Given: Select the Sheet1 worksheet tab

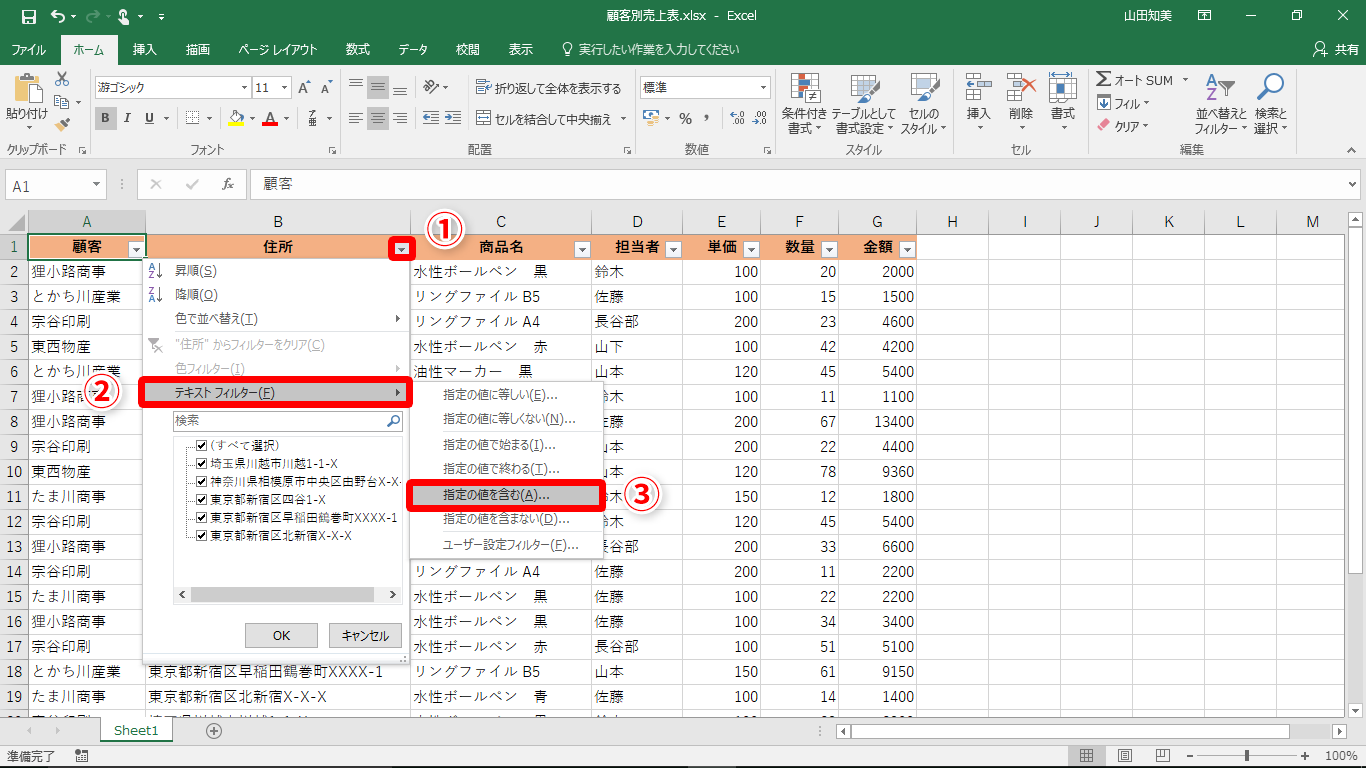Looking at the screenshot, I should click(x=136, y=731).
